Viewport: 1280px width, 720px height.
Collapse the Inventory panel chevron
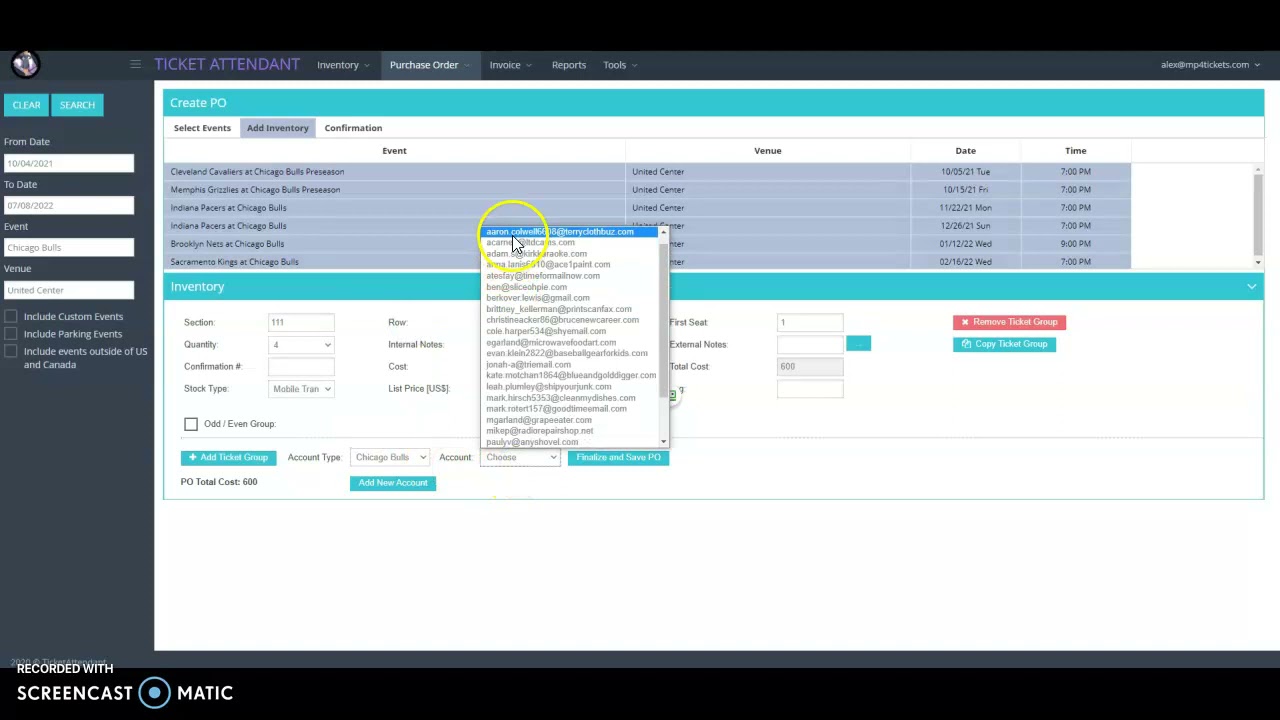1251,287
